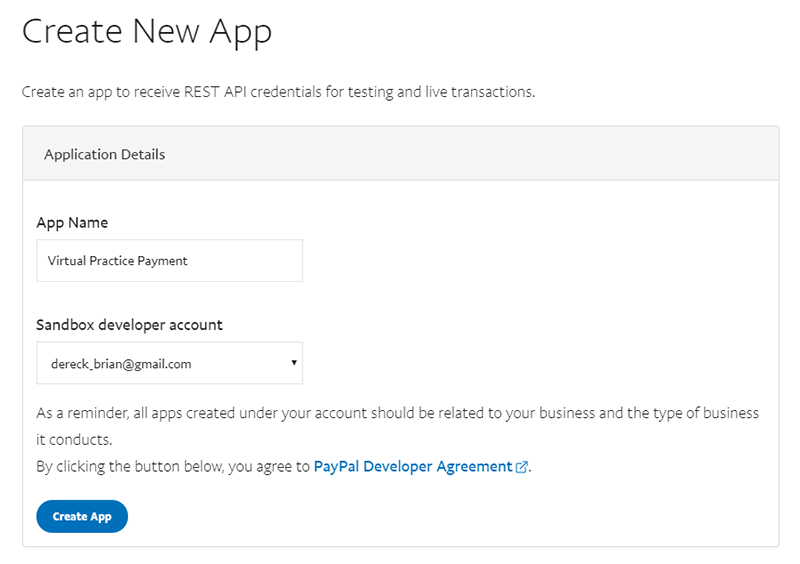
Task: Place cursor after the word Payment in App Name
Action: (x=189, y=261)
